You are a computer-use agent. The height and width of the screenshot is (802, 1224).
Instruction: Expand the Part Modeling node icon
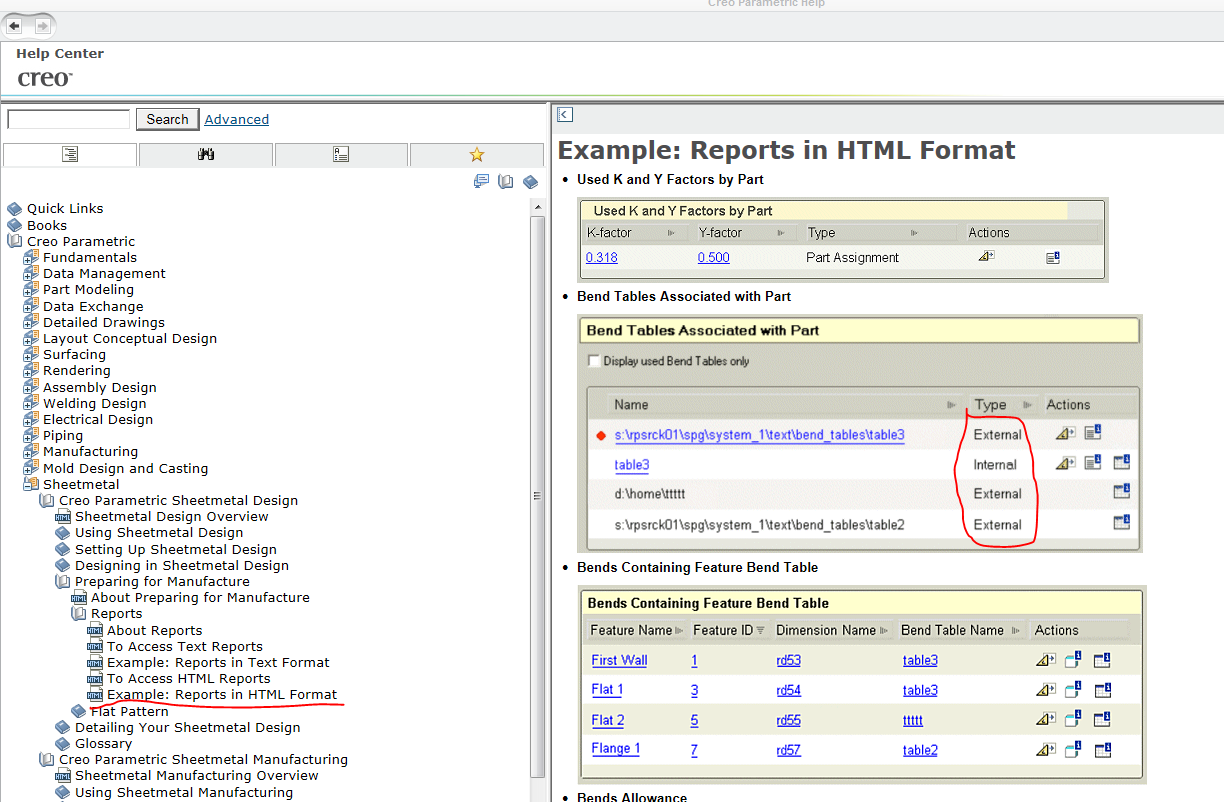(31, 289)
